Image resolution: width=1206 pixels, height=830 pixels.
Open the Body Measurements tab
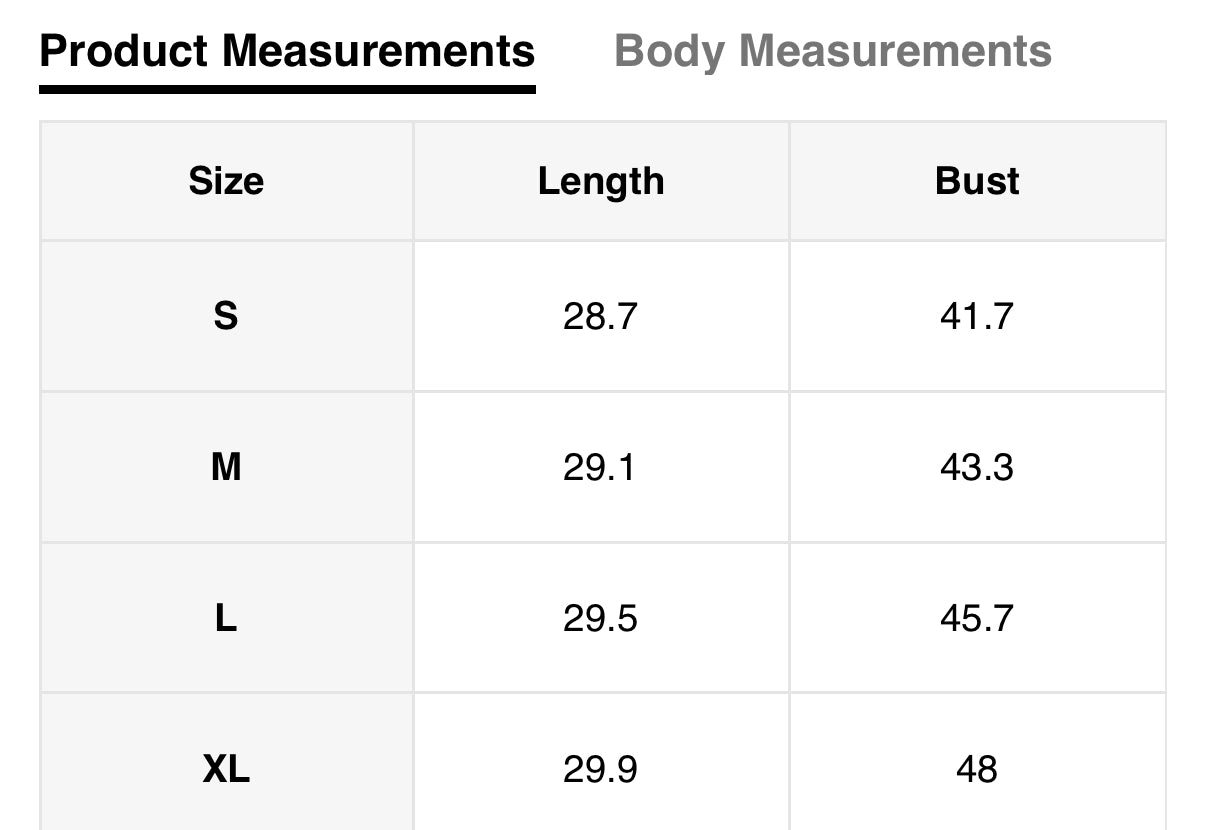[x=832, y=50]
